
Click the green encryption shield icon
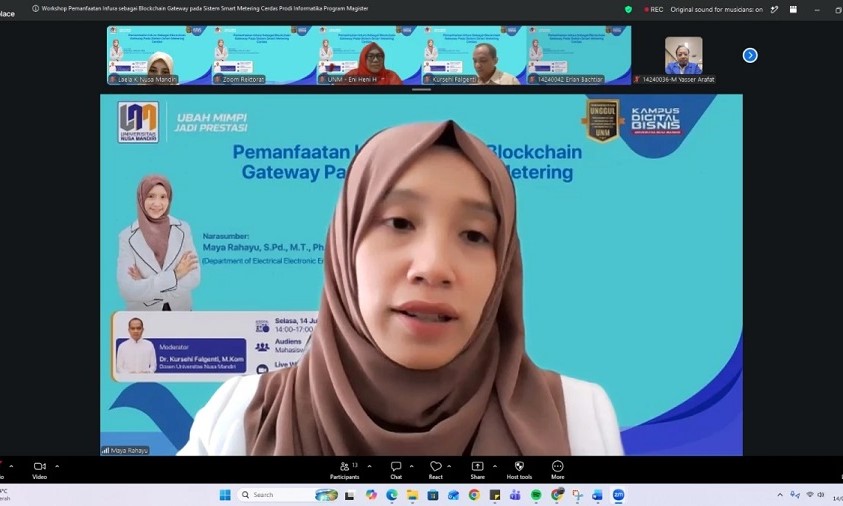coord(628,9)
